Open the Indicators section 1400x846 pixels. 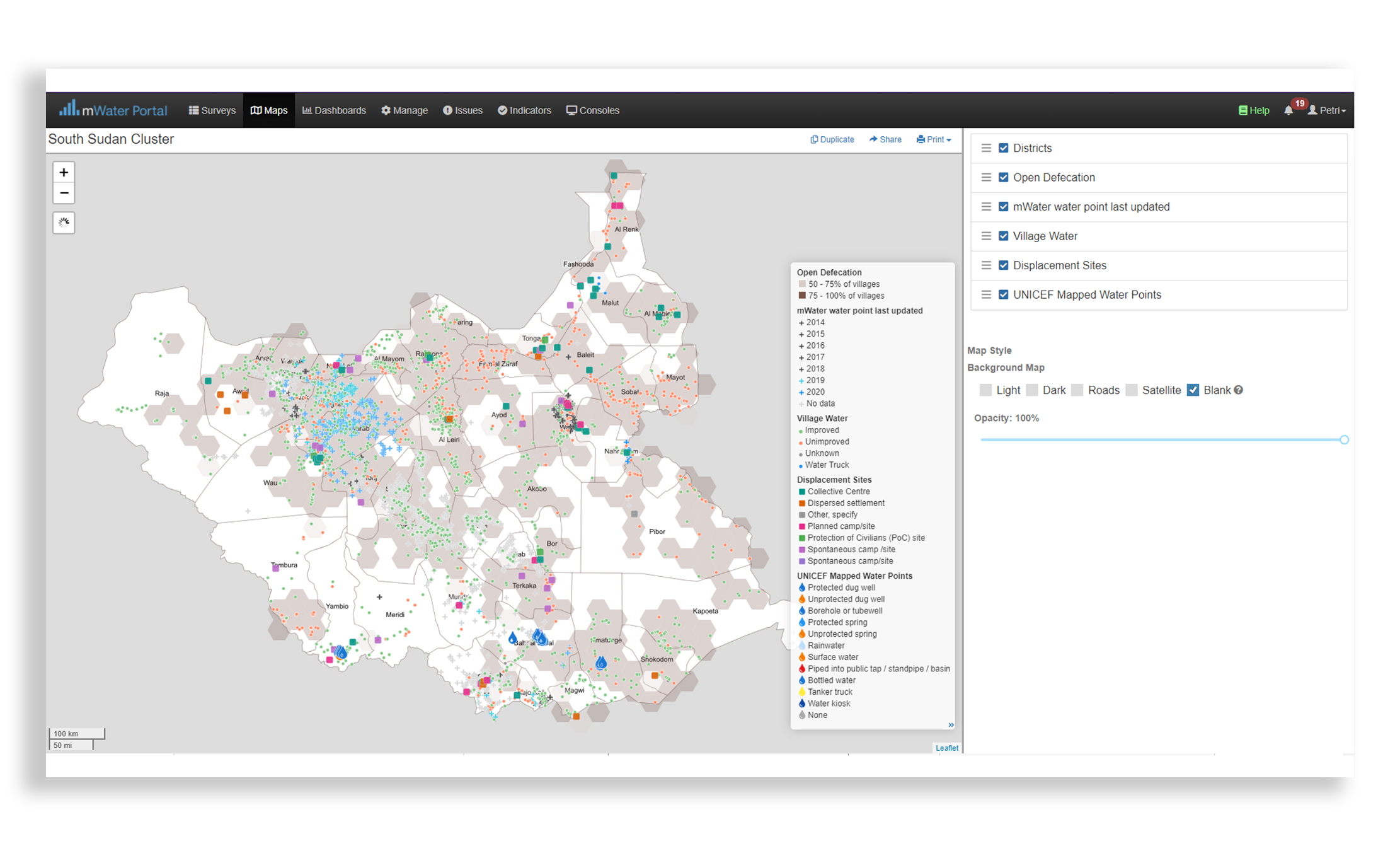[x=524, y=110]
